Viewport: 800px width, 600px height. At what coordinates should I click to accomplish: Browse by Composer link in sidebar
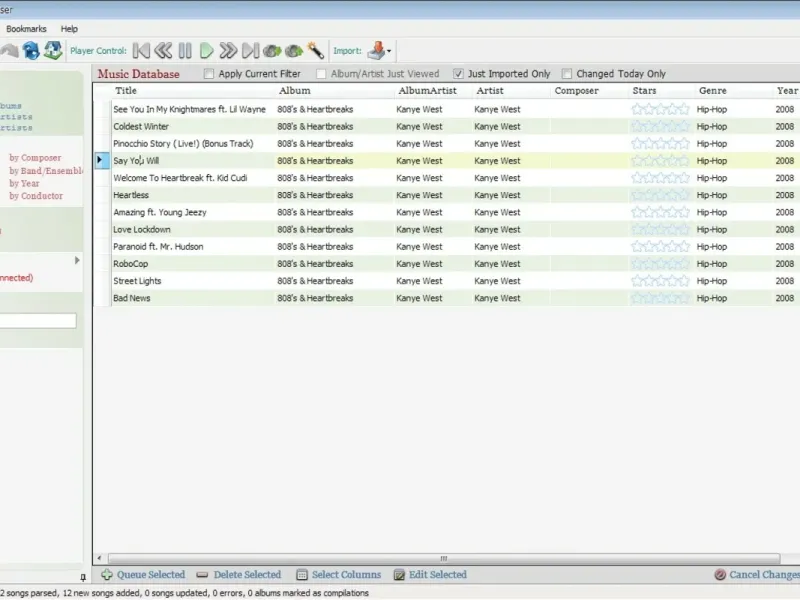35,158
